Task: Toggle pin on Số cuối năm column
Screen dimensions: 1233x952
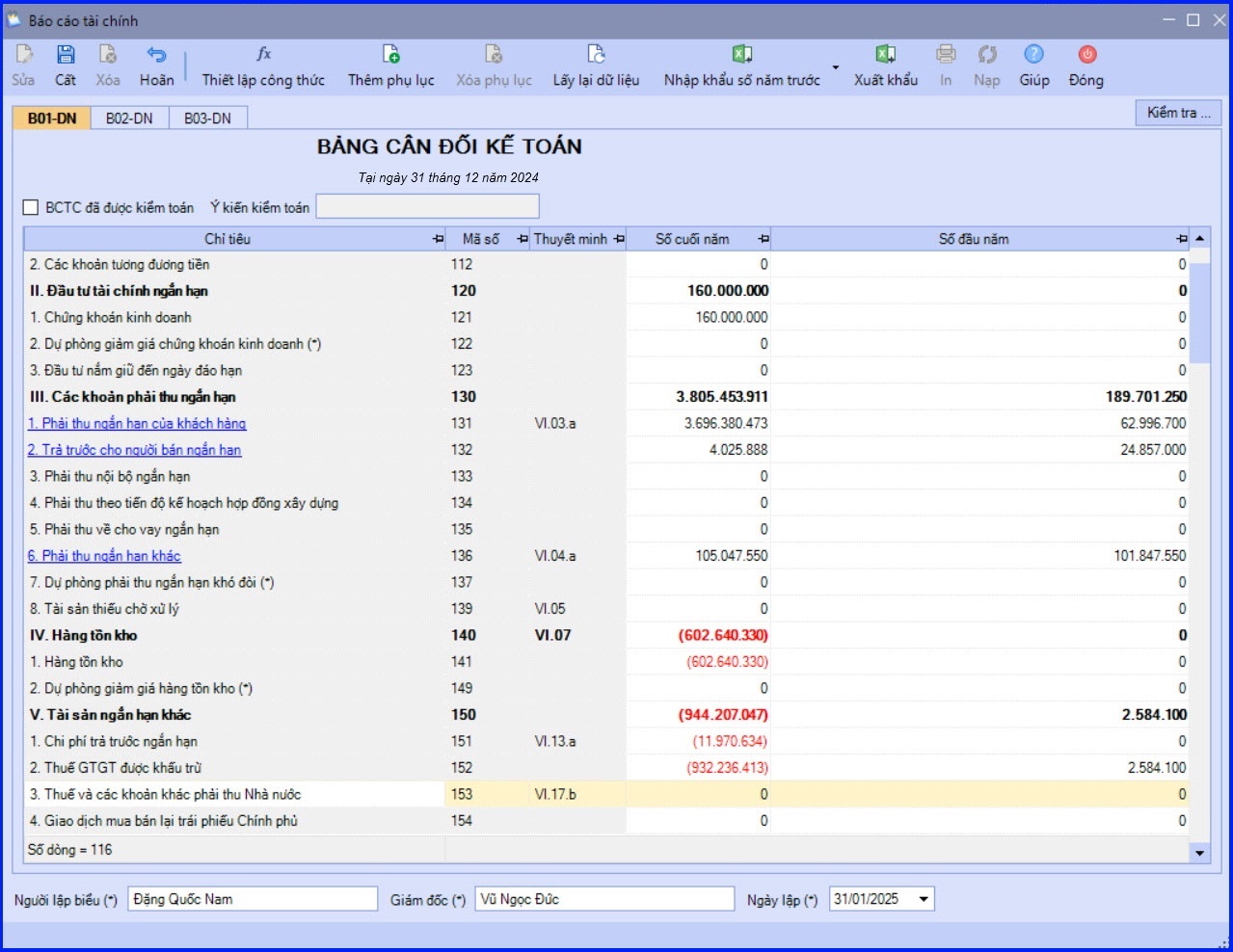Action: [764, 239]
